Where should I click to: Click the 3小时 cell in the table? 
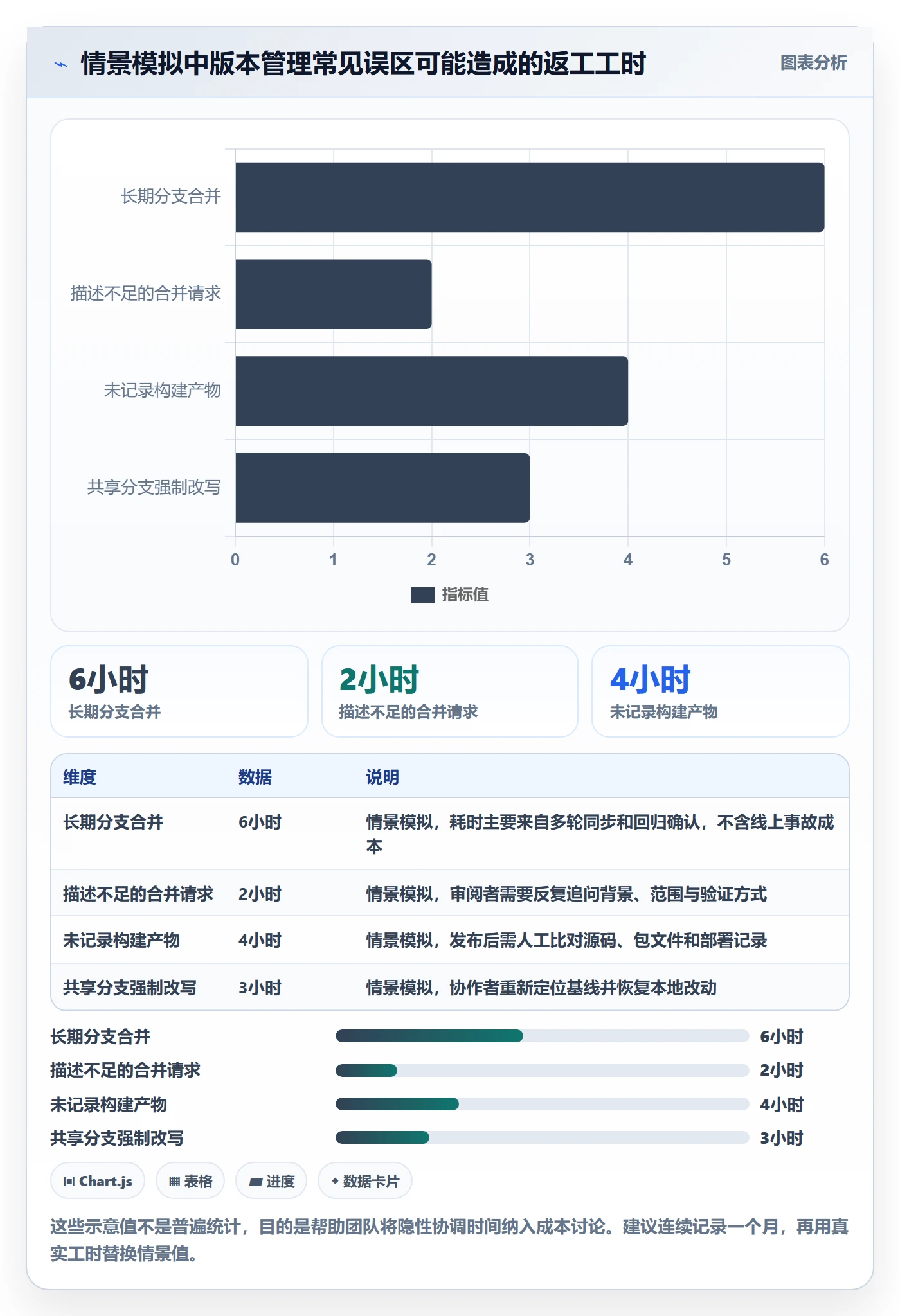click(x=260, y=988)
